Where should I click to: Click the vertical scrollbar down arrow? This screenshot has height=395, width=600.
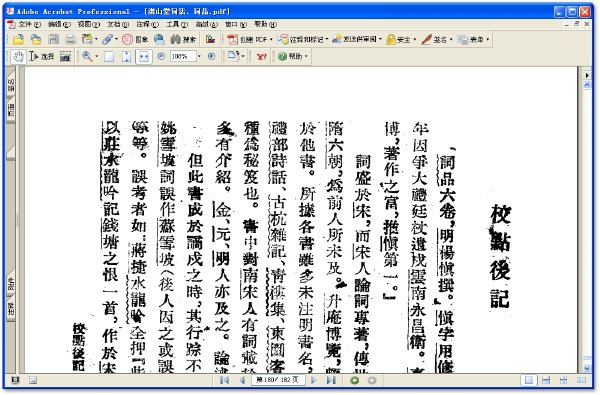587,368
